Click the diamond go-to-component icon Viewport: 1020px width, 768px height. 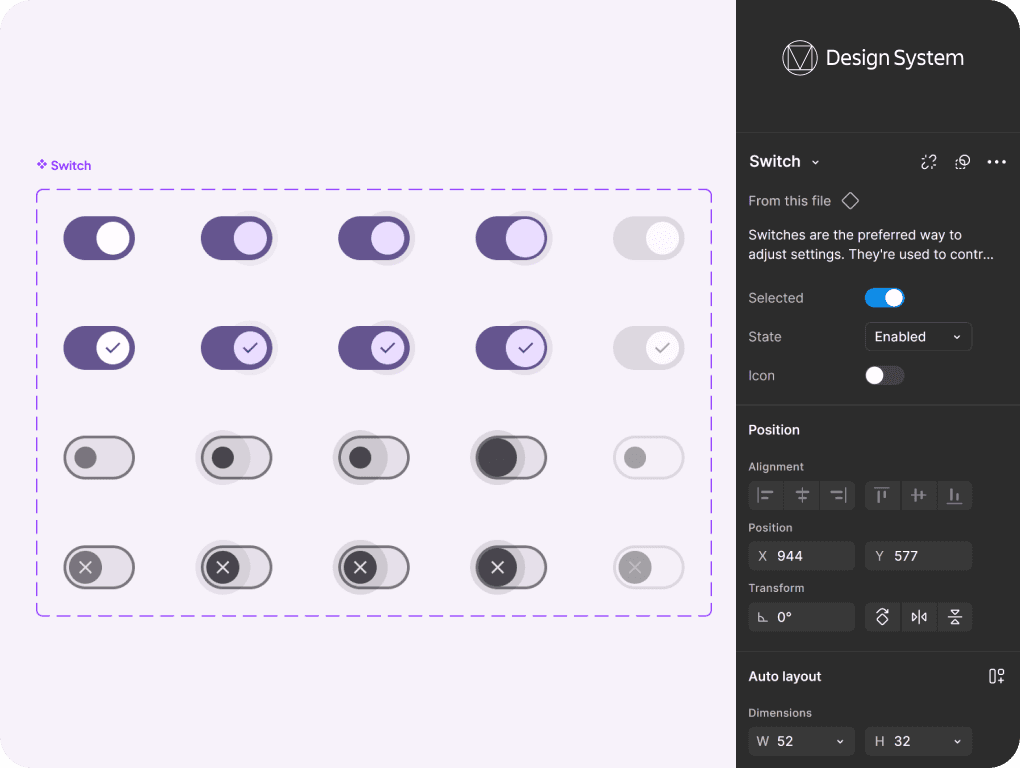(x=850, y=201)
